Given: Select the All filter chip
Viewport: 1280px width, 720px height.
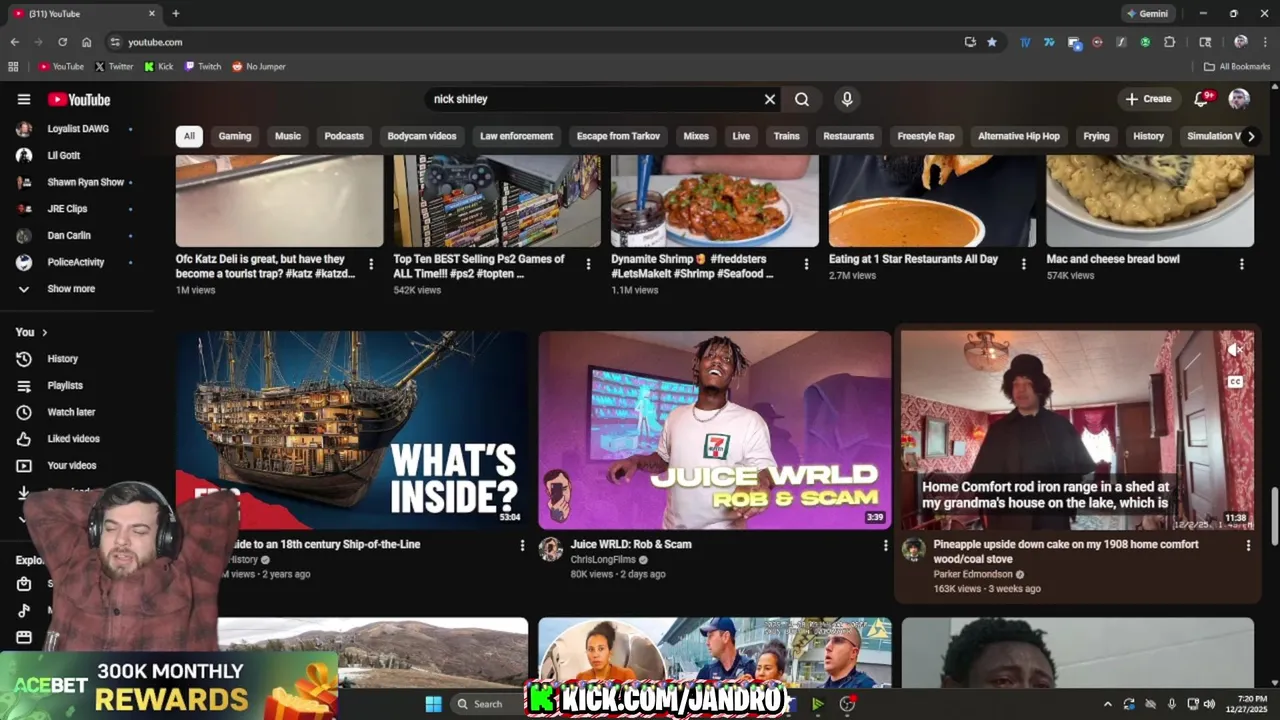Looking at the screenshot, I should coord(189,136).
